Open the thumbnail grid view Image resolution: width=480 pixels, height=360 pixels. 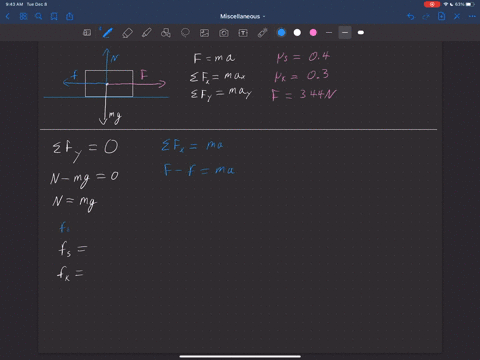coord(23,16)
